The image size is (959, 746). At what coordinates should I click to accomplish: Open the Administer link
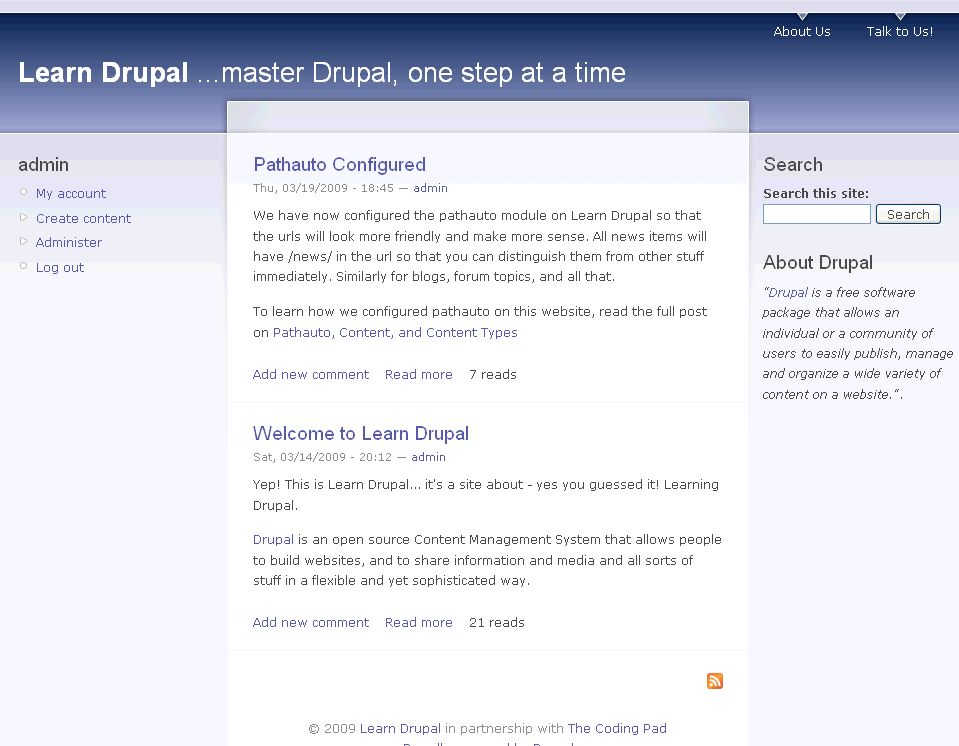point(68,242)
